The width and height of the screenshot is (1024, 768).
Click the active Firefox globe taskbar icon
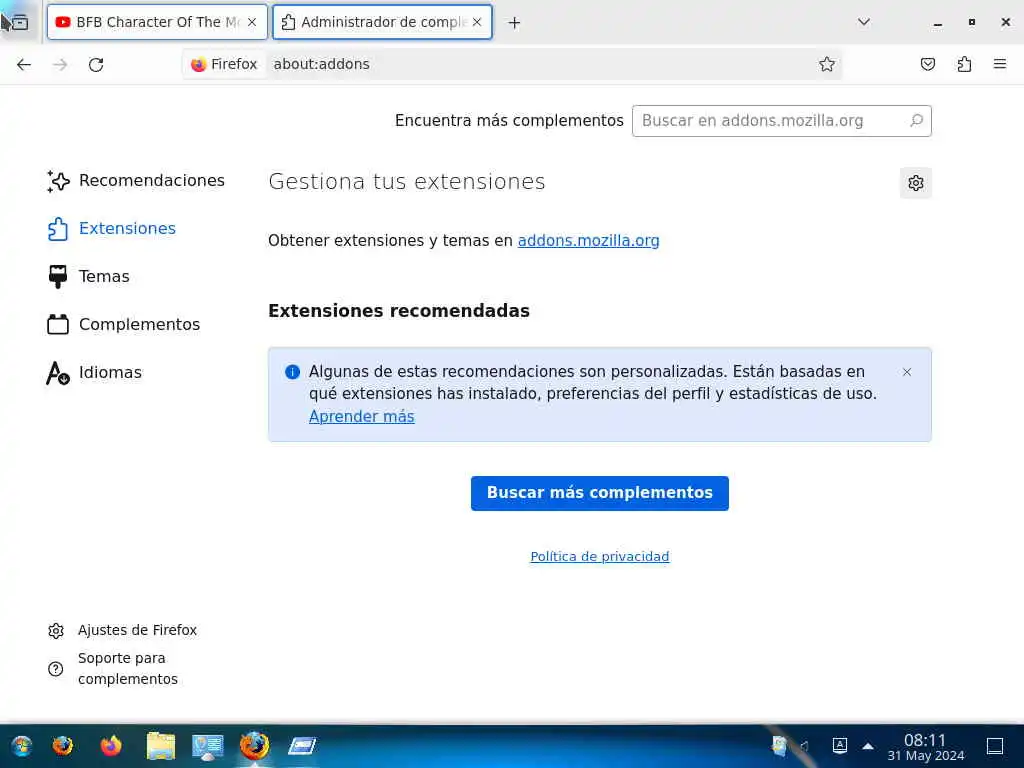(x=254, y=746)
